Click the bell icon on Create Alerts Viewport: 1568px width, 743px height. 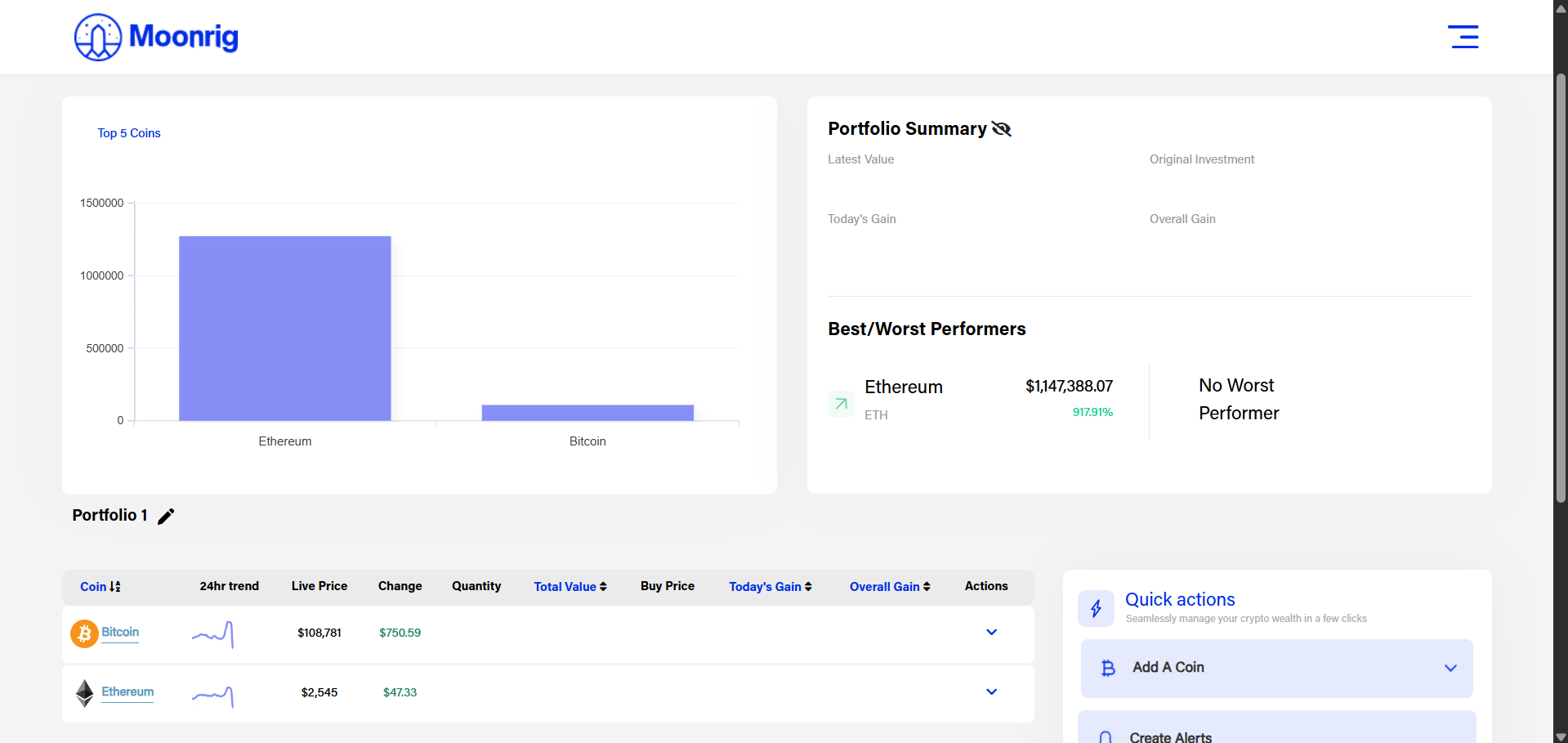pyautogui.click(x=1106, y=737)
